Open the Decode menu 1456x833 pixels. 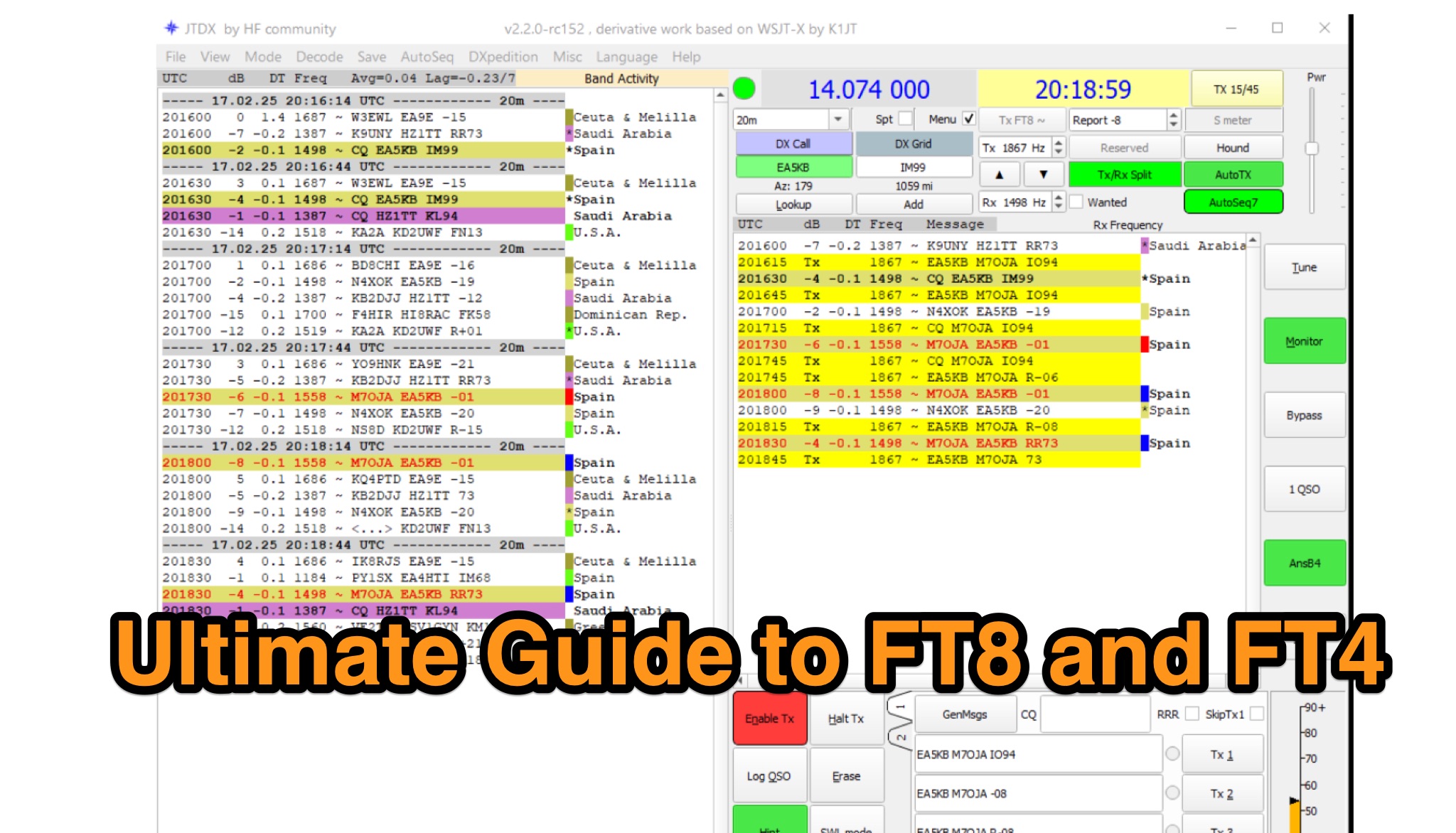pos(319,57)
